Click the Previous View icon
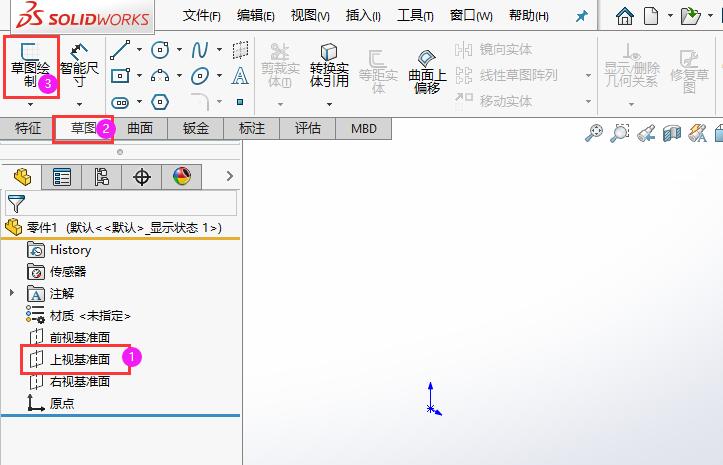This screenshot has height=465, width=723. pos(646,133)
